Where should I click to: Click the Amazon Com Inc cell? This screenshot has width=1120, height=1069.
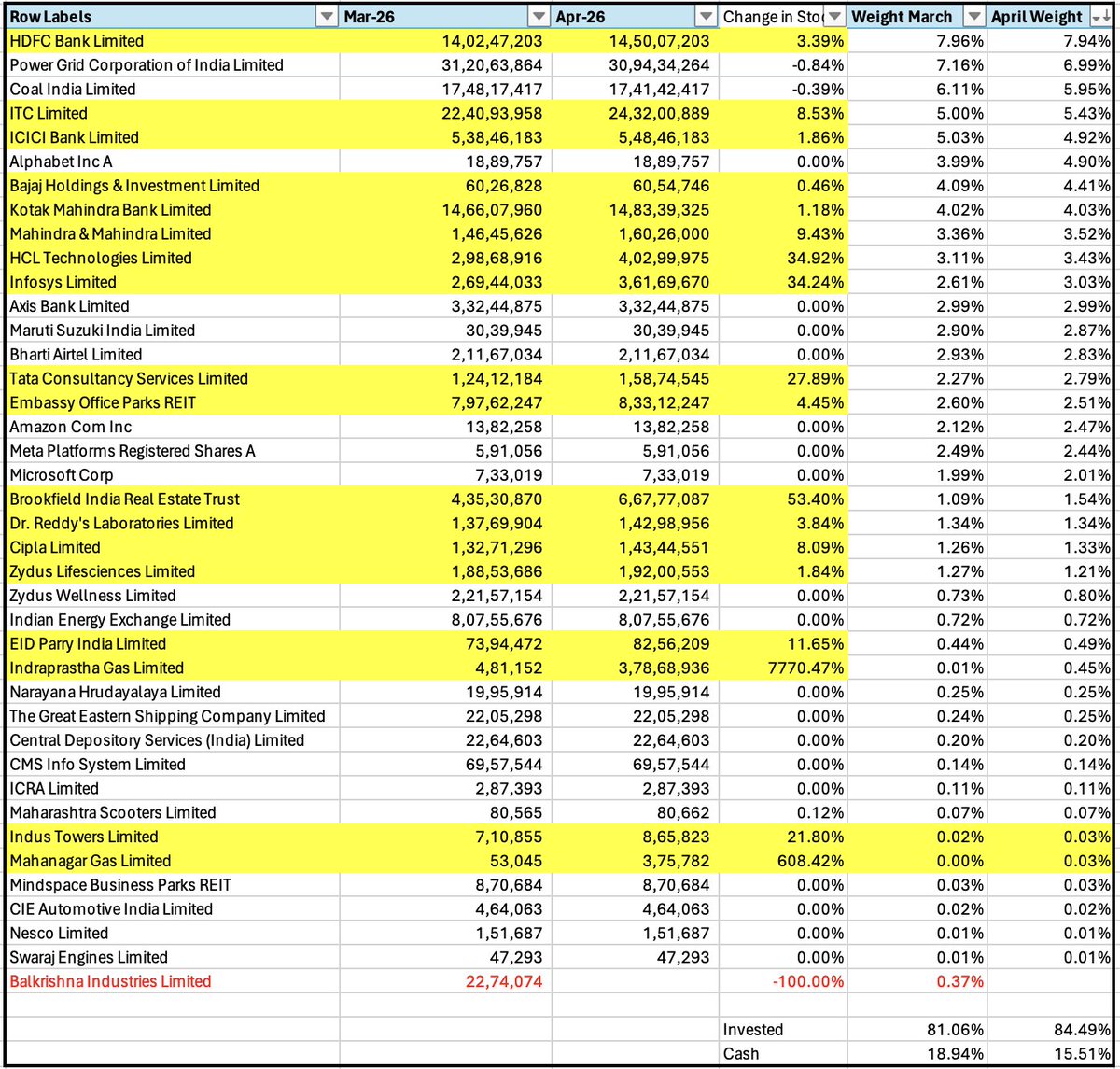tap(173, 427)
